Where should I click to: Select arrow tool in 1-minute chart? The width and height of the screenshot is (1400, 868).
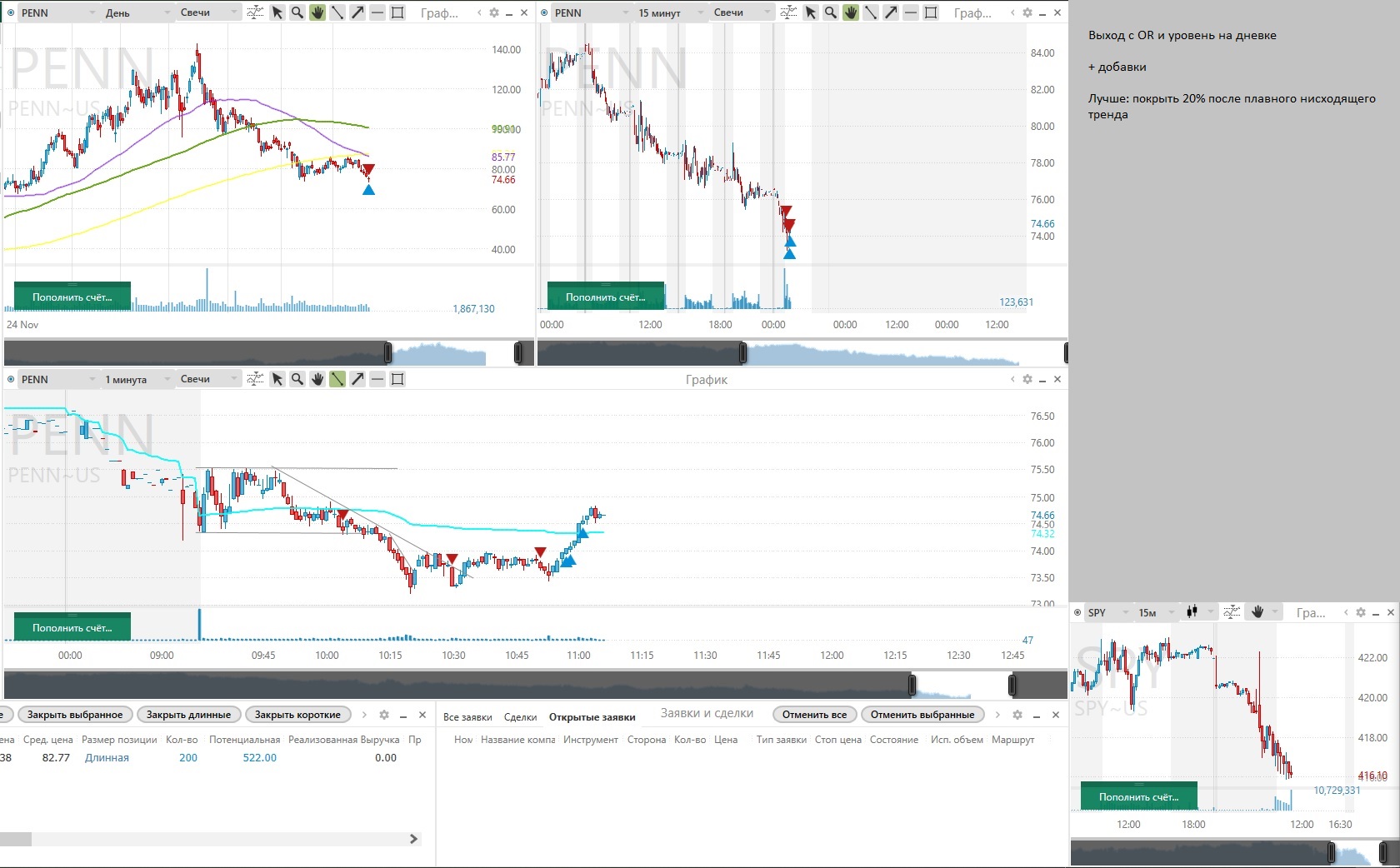point(357,379)
